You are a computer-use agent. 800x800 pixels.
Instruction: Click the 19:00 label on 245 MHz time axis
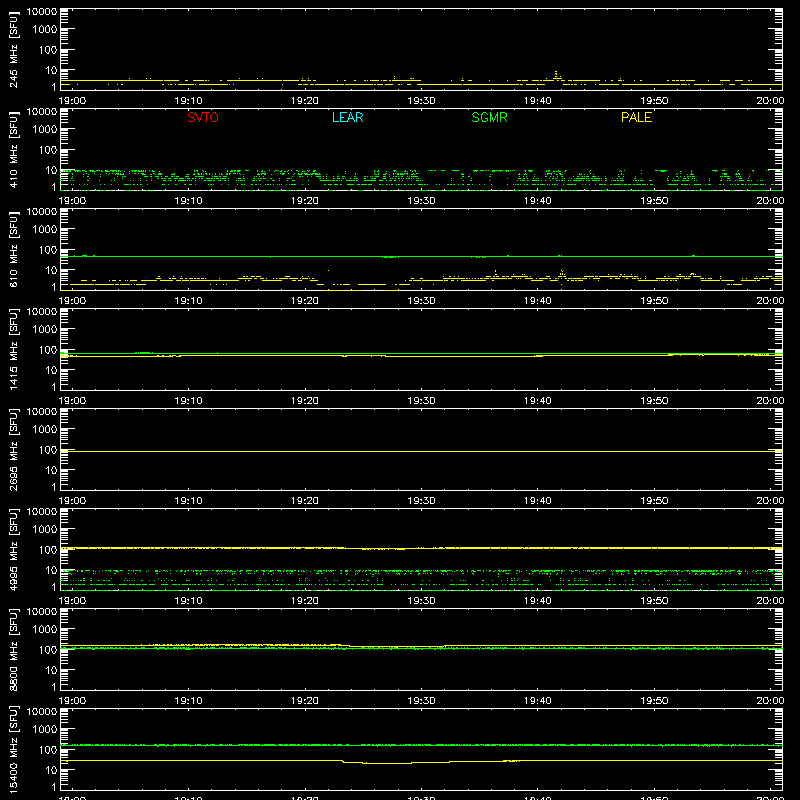(x=72, y=101)
